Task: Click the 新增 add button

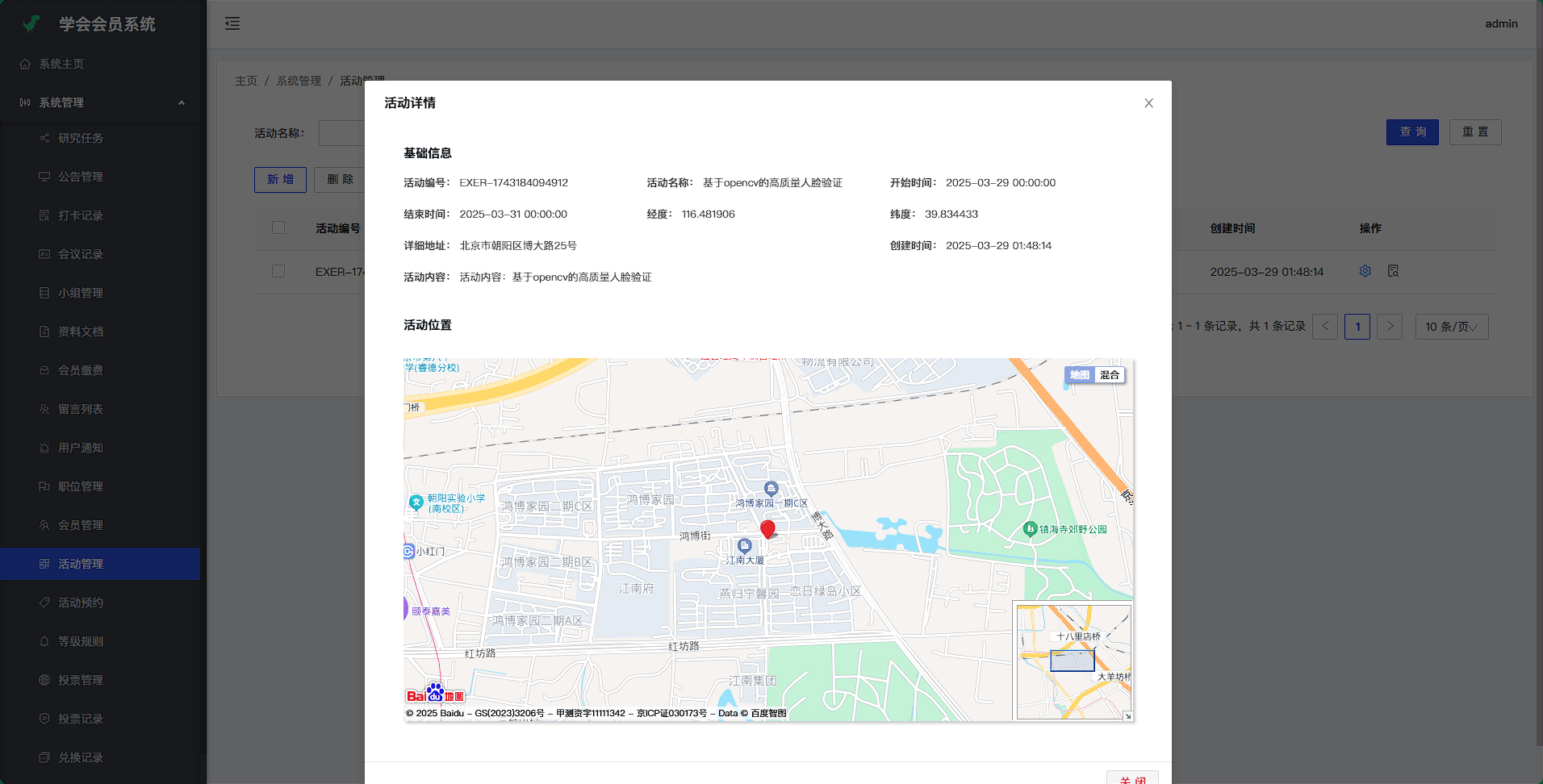Action: point(280,179)
